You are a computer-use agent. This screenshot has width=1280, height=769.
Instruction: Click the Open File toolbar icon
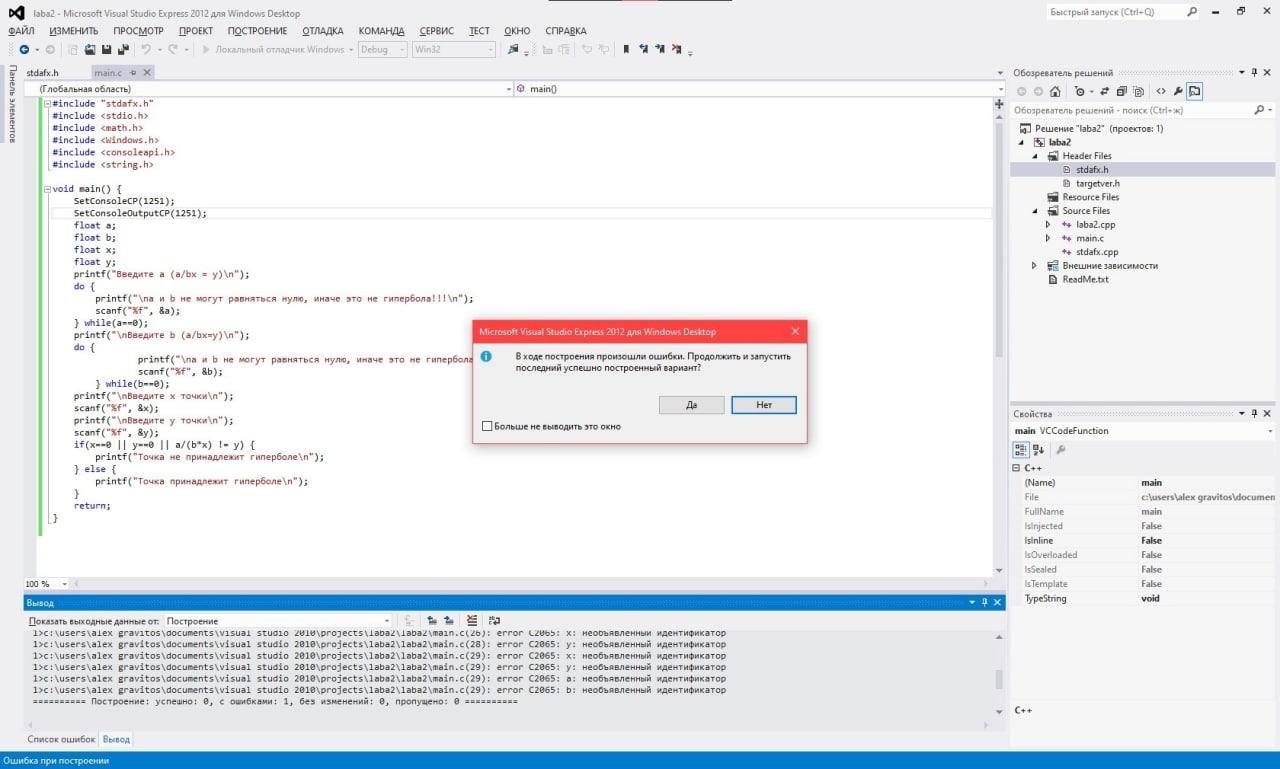[x=89, y=49]
